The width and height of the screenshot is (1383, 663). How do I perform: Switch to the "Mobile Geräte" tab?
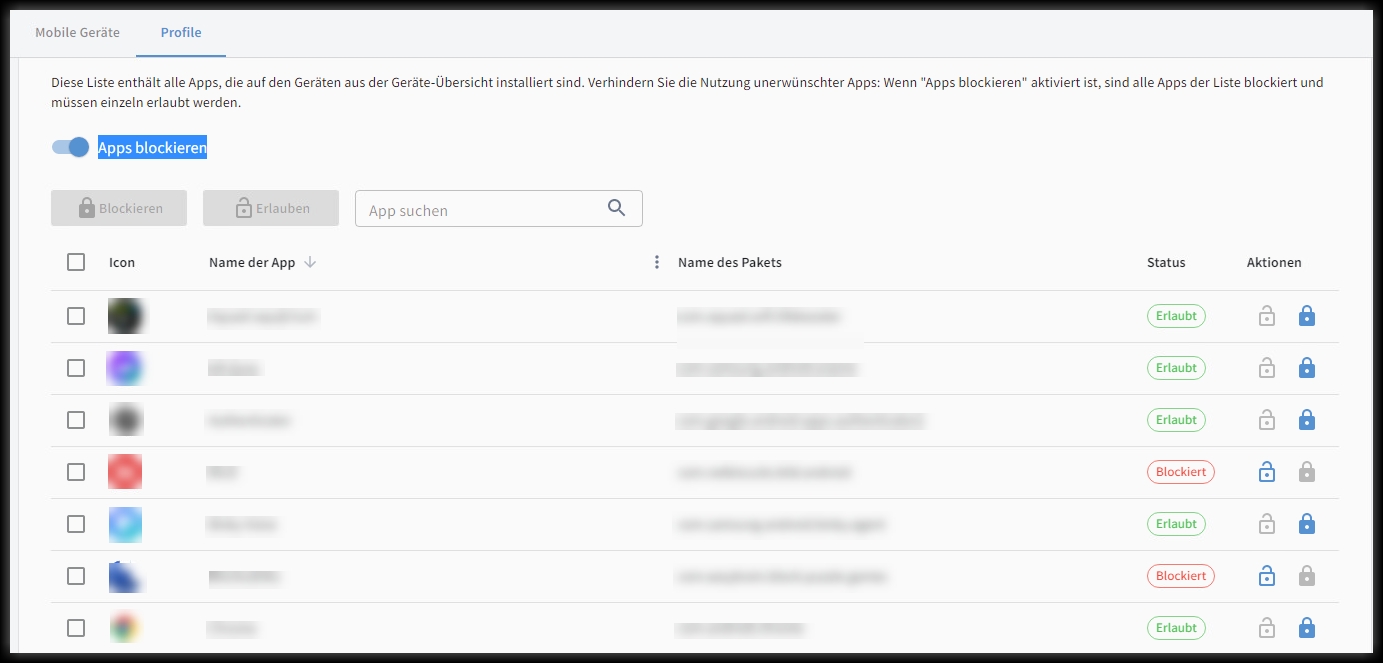coord(77,32)
